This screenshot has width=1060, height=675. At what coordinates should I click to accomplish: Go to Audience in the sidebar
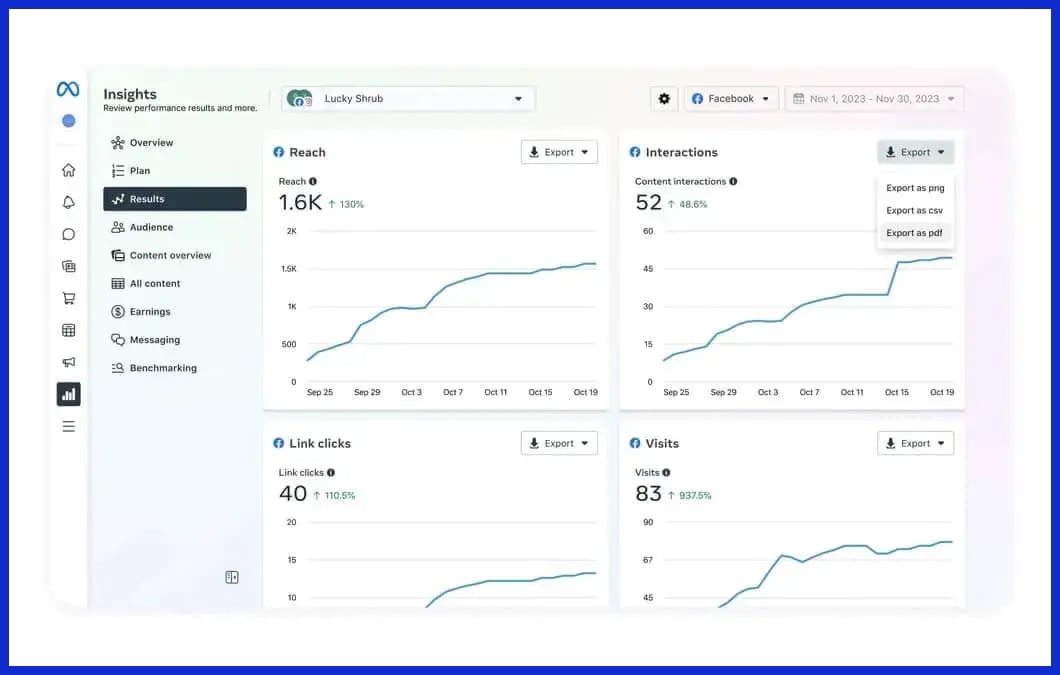click(x=151, y=227)
